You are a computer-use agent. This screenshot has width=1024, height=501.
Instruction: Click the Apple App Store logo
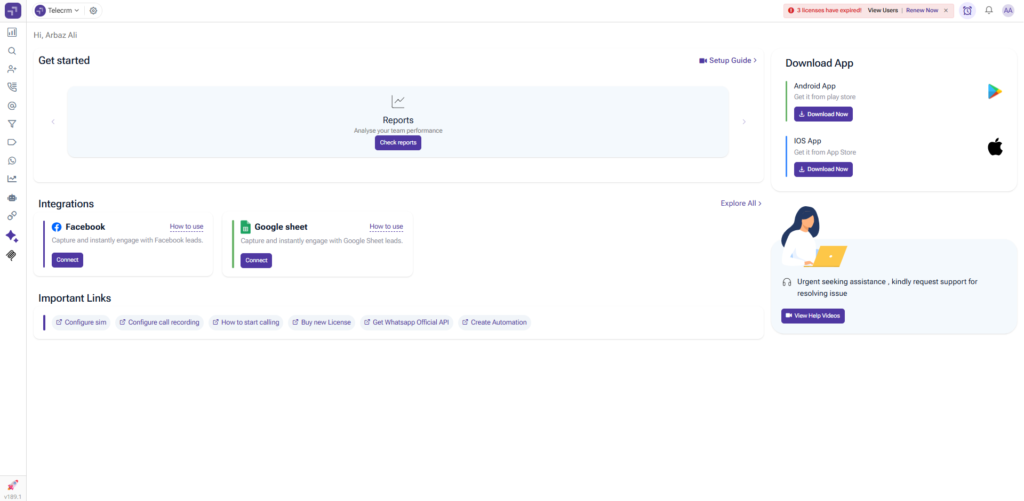click(995, 147)
